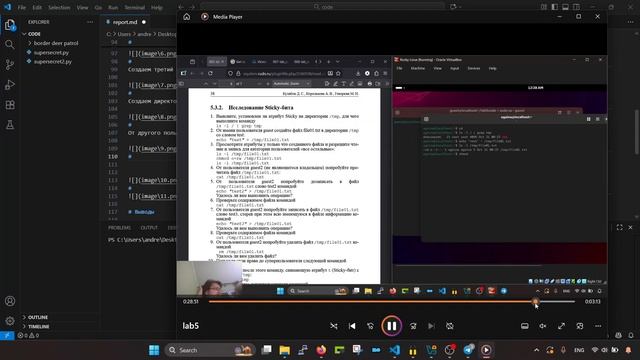Open File Explorer from the taskbar

pyautogui.click(x=284, y=350)
